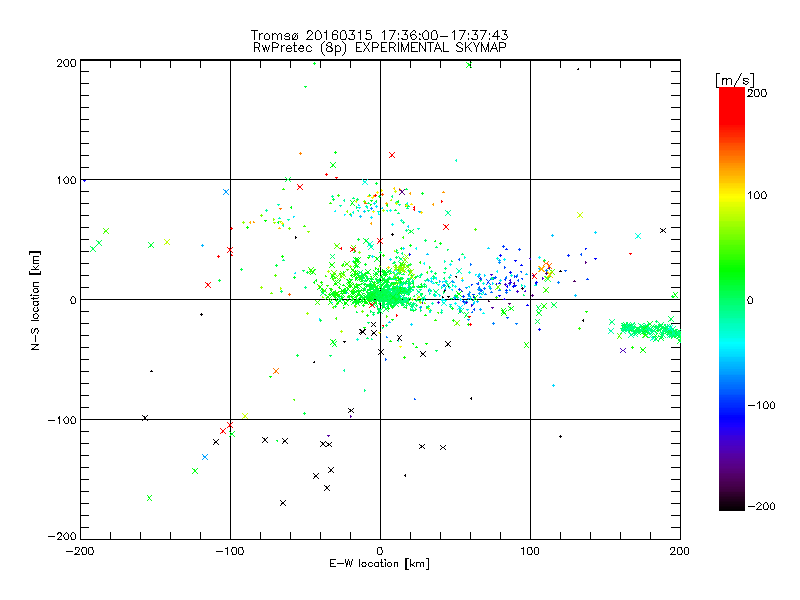Click the red X marker near N-S 120 above center

392,155
